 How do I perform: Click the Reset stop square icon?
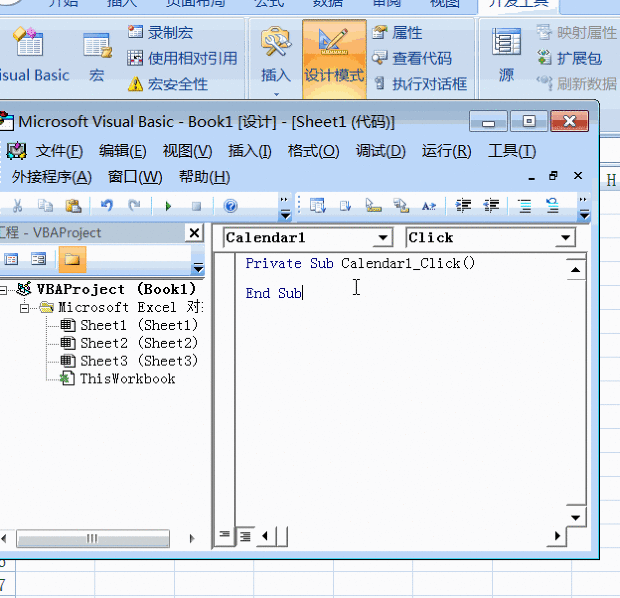(196, 206)
